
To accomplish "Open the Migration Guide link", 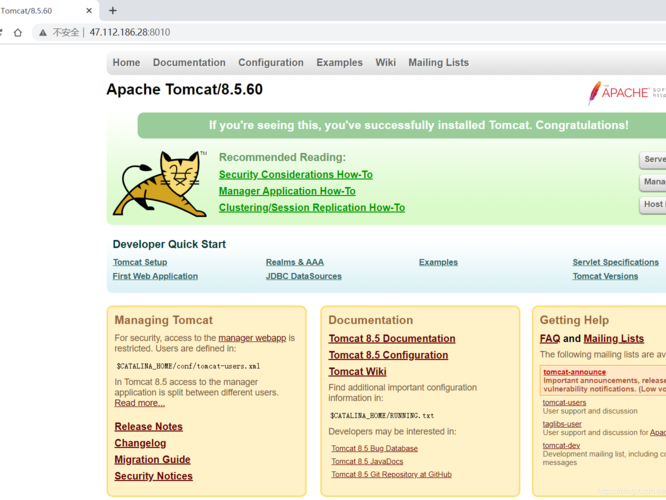I will 152,460.
